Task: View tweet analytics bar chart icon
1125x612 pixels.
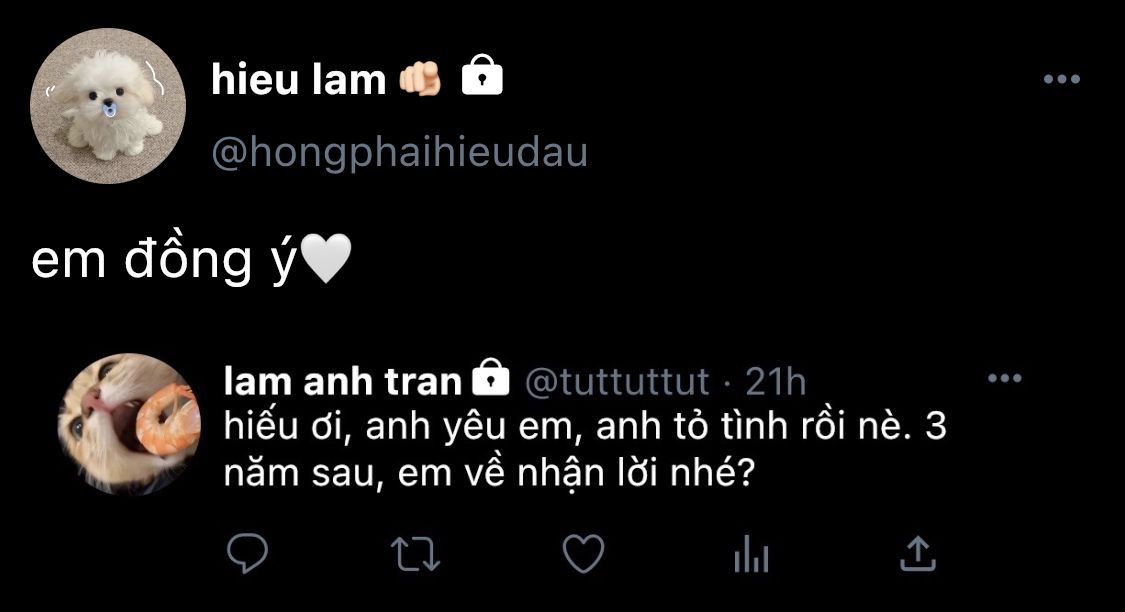Action: (x=751, y=554)
